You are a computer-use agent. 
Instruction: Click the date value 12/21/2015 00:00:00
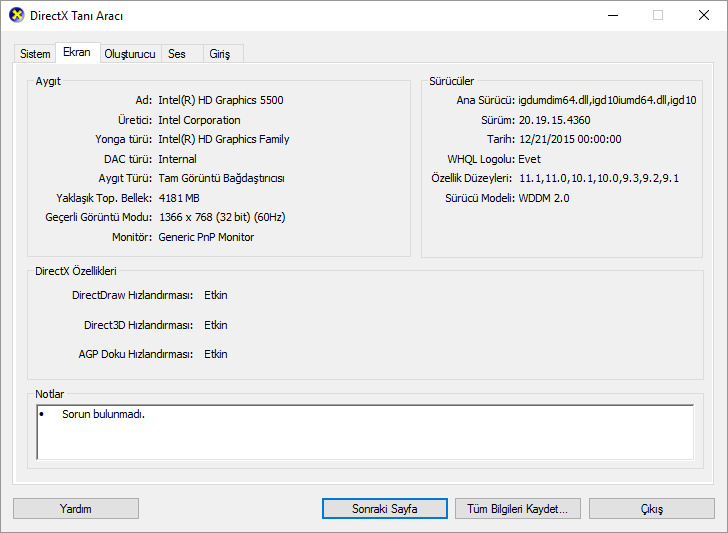click(570, 139)
